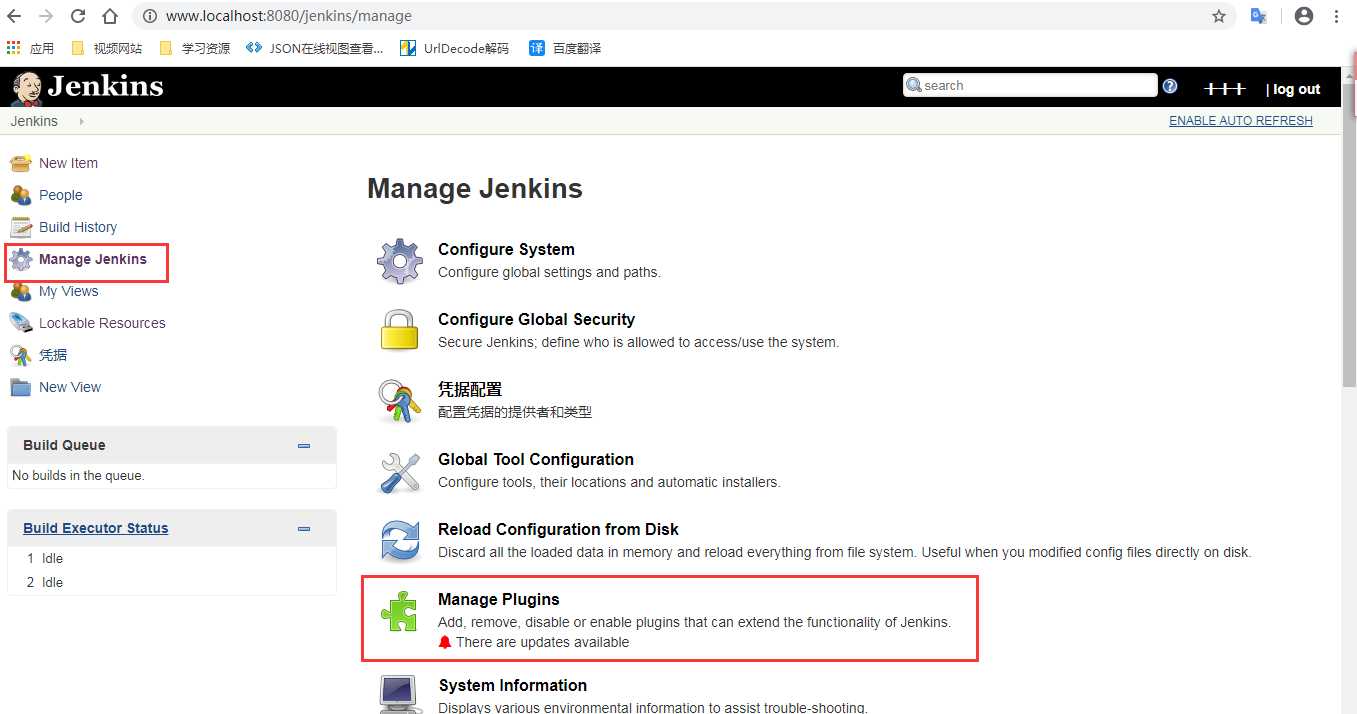Open the 应用 apps bookmark shortcut
1357x714 pixels.
30,48
